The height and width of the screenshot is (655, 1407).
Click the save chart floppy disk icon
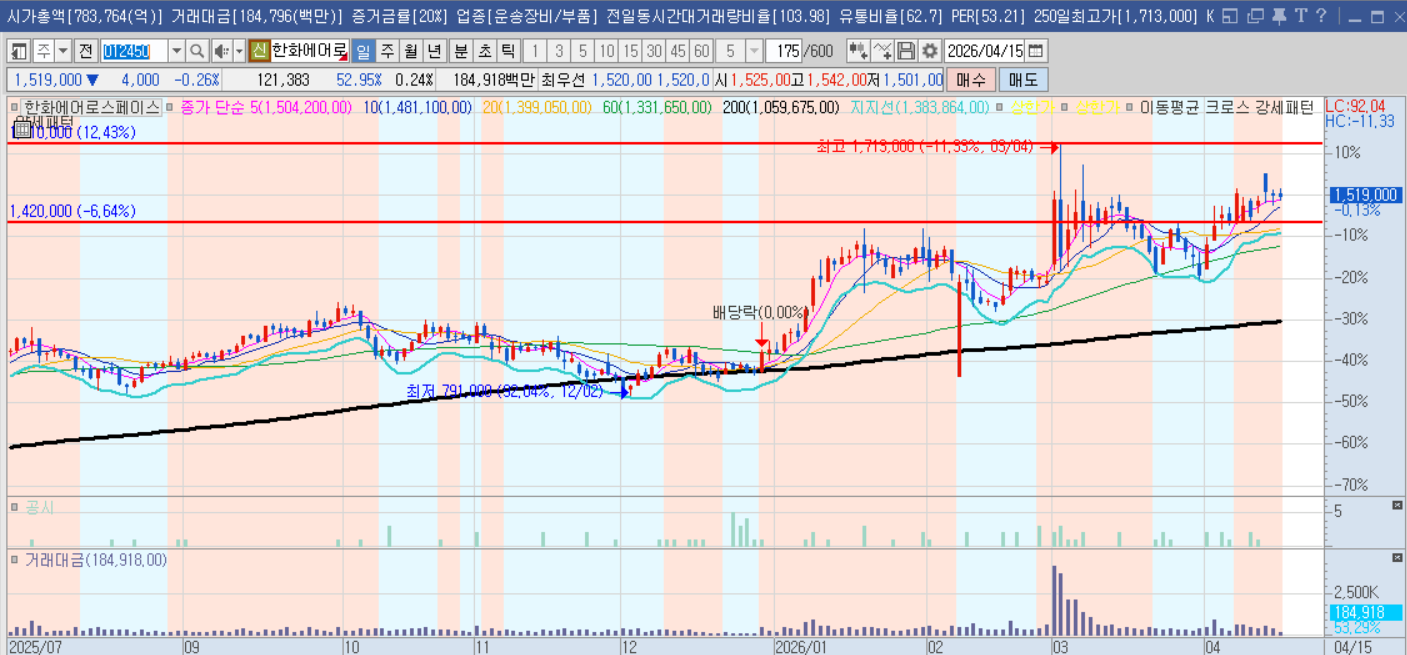point(906,51)
